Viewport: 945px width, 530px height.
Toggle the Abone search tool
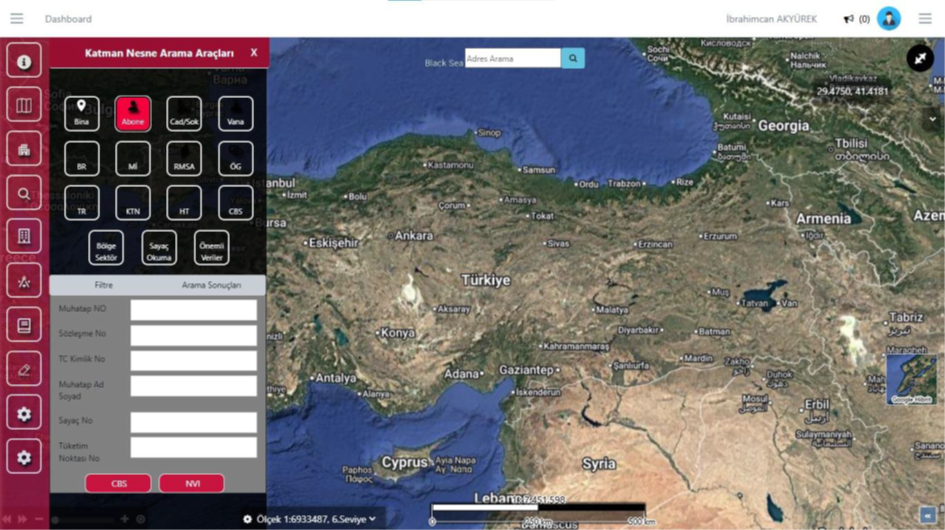(x=132, y=113)
